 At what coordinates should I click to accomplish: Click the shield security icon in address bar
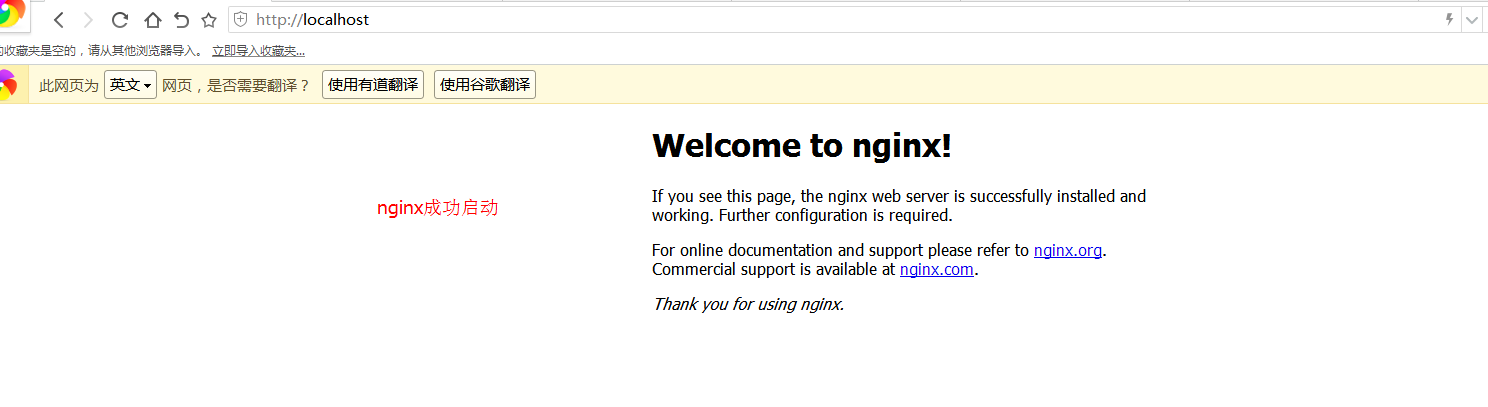[x=240, y=19]
